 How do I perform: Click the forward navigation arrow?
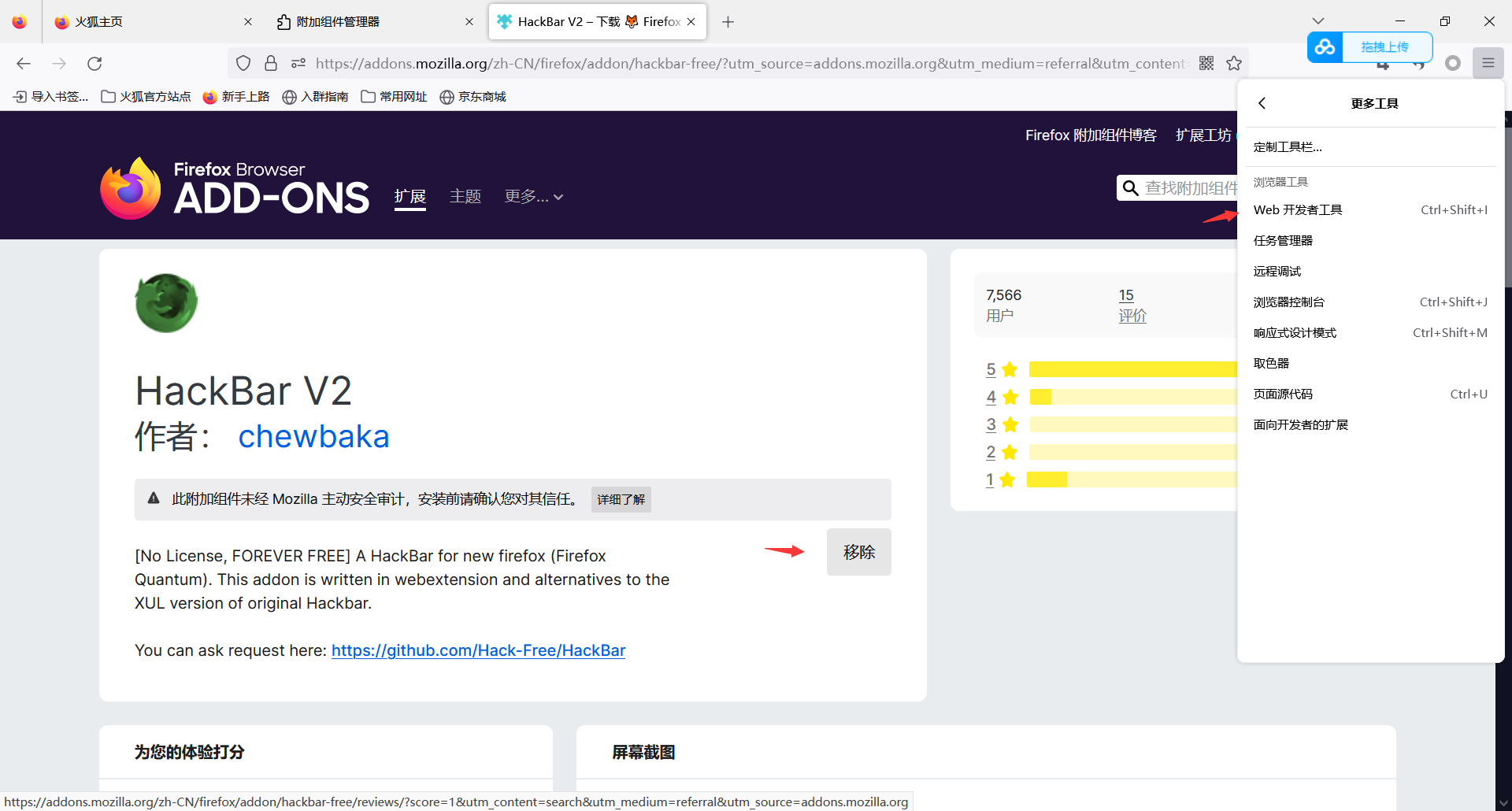pyautogui.click(x=59, y=64)
